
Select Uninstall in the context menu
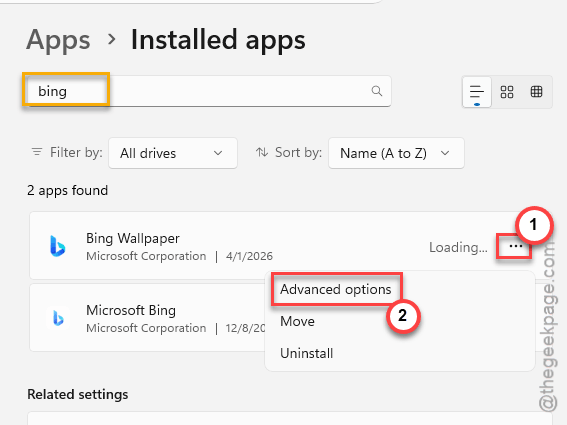(x=307, y=353)
